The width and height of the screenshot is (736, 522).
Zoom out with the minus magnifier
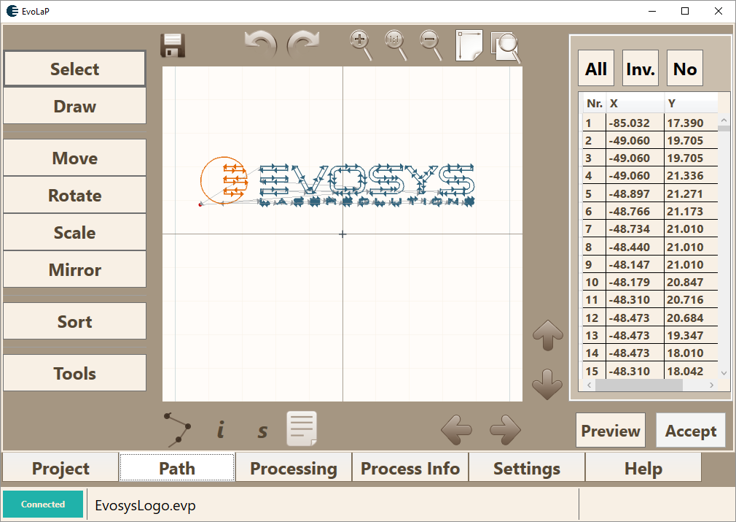(x=431, y=44)
